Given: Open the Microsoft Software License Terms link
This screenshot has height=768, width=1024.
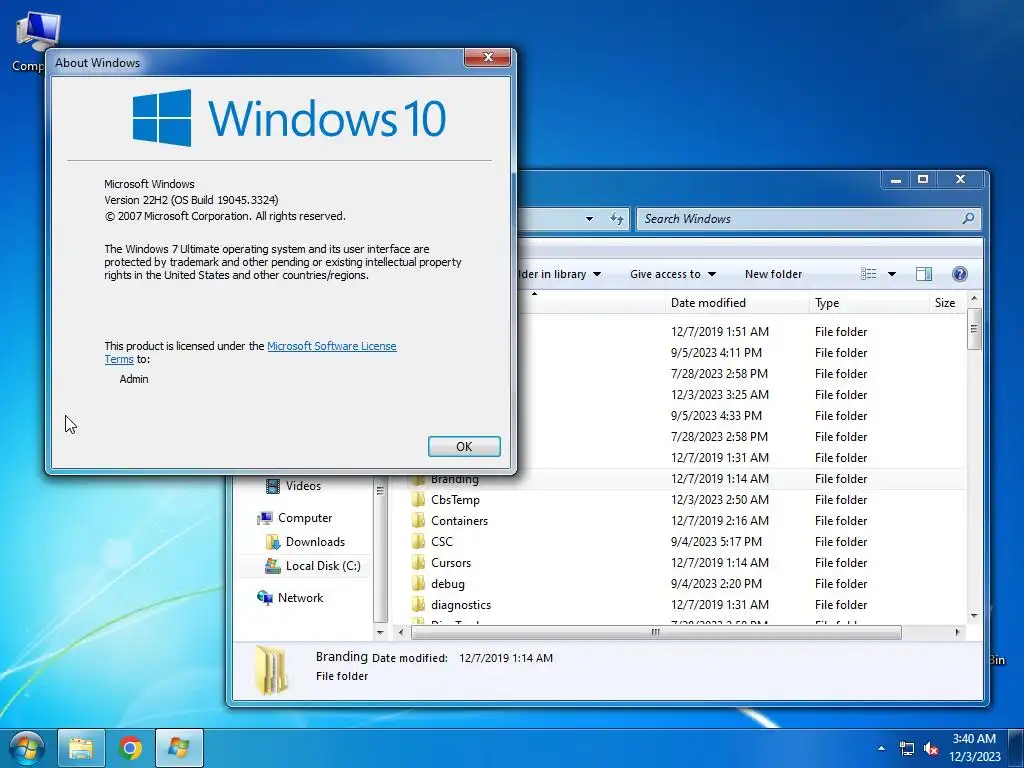Looking at the screenshot, I should click(331, 346).
